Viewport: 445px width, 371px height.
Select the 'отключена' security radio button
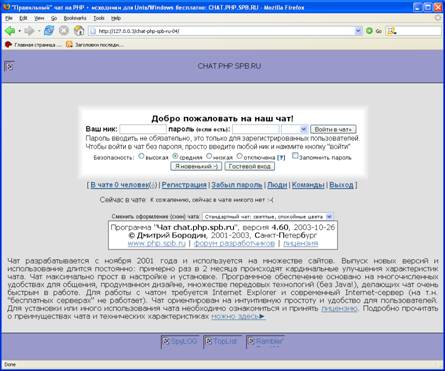pyautogui.click(x=239, y=156)
